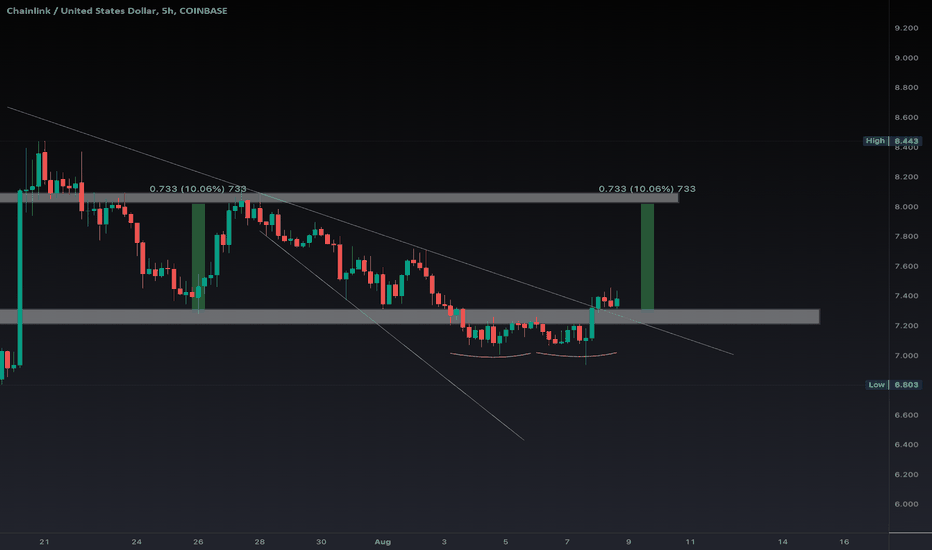932x550 pixels.
Task: Click date label 7 on time axis
Action: [x=567, y=542]
